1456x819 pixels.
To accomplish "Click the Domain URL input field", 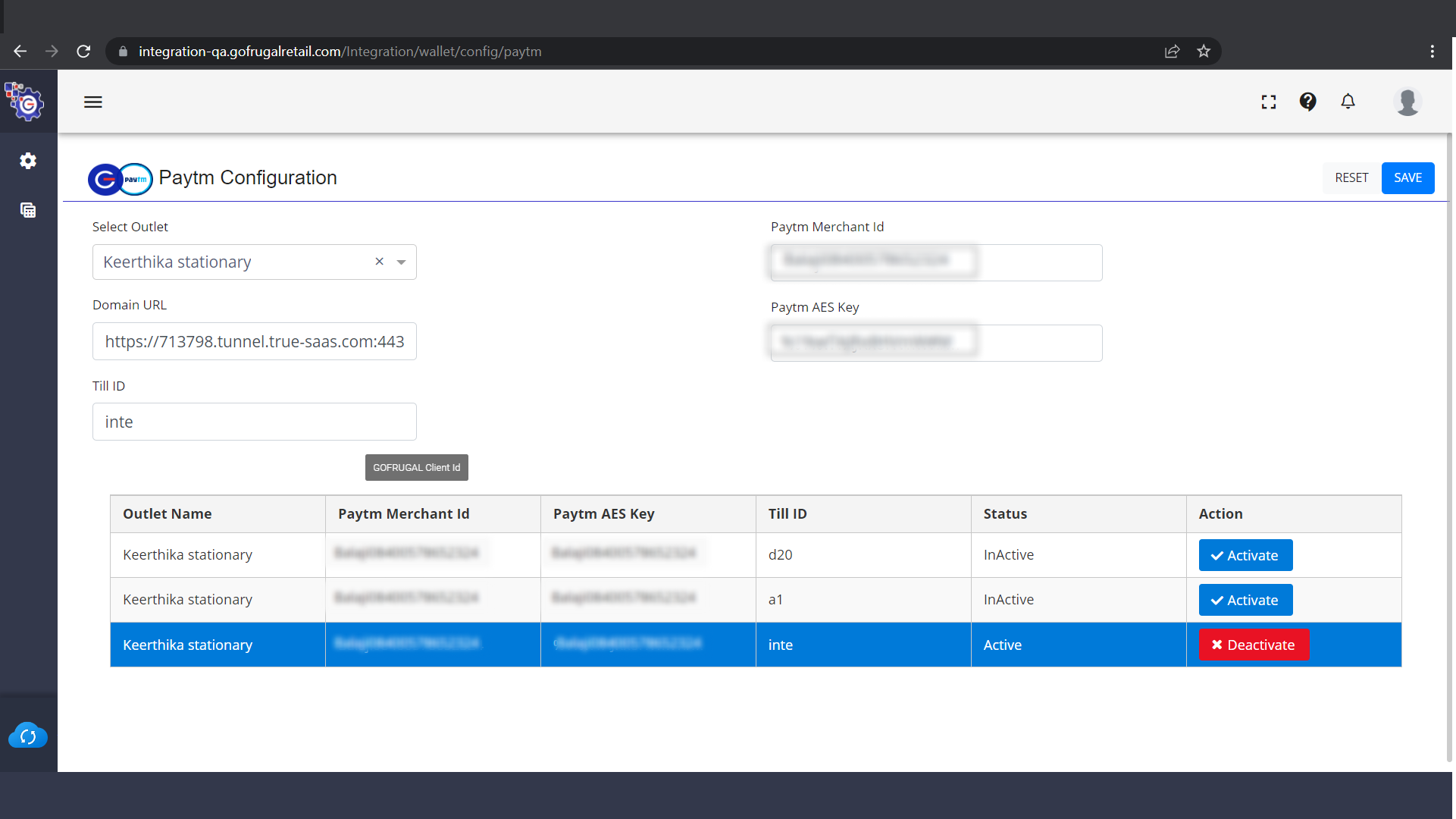I will coord(254,341).
